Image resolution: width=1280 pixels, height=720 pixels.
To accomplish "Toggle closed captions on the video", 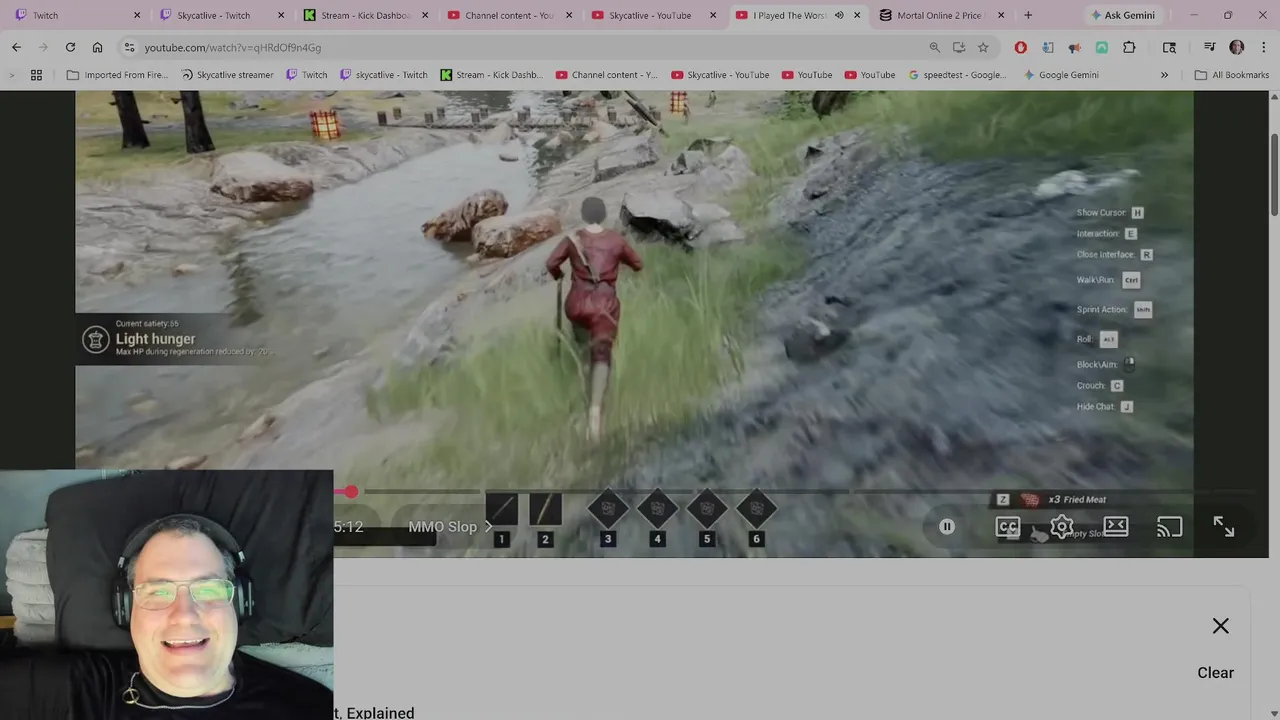I will [x=1008, y=527].
